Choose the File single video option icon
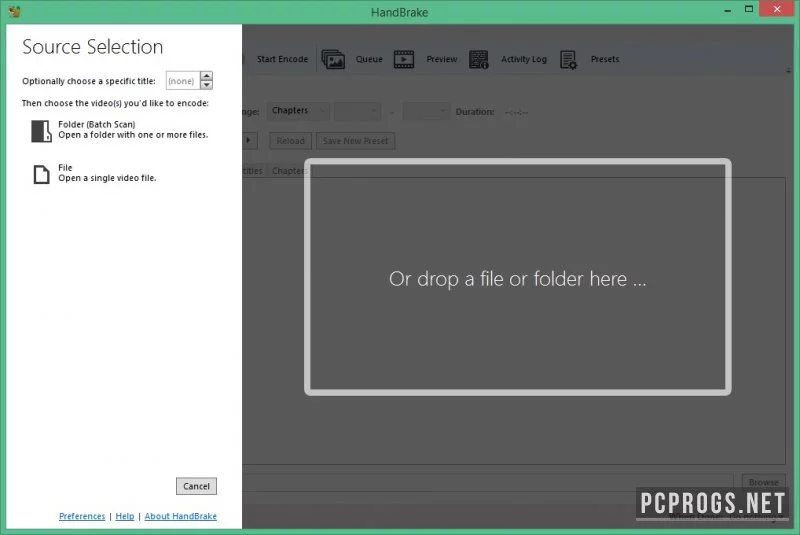The width and height of the screenshot is (800, 535). [41, 174]
